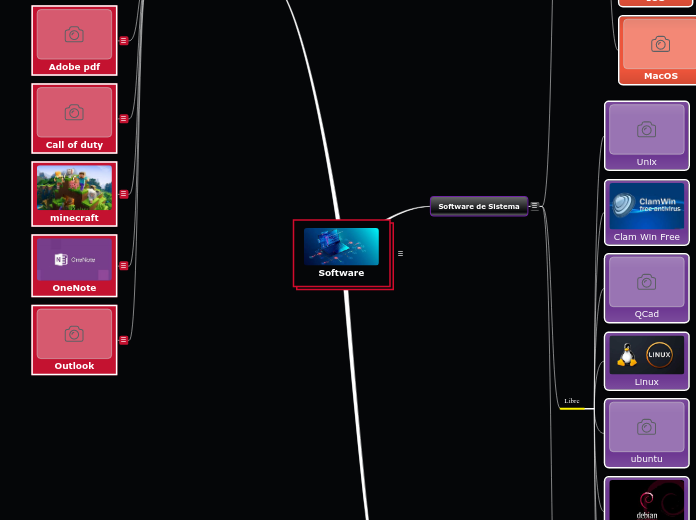The image size is (696, 520).
Task: Click the camera placeholder in Adobe pdf node
Action: (x=74, y=34)
